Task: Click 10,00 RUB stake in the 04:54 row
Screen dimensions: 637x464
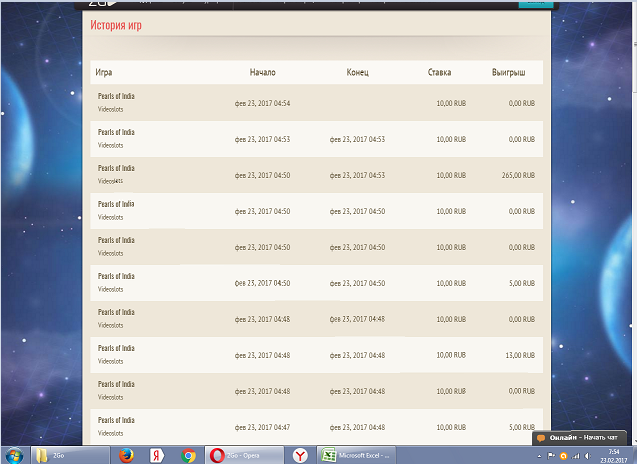Action: [451, 103]
